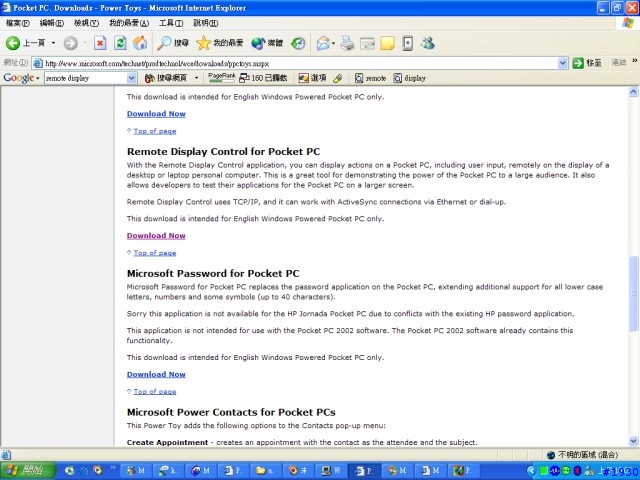
Task: Click Top of page link above Microsoft Password heading
Action: pyautogui.click(x=155, y=253)
